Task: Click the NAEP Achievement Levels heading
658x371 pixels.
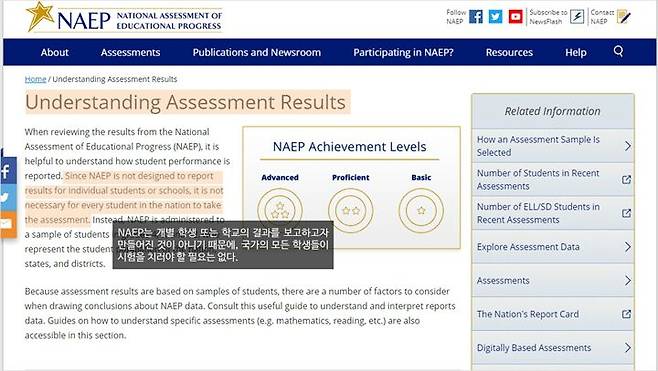Action: point(350,146)
